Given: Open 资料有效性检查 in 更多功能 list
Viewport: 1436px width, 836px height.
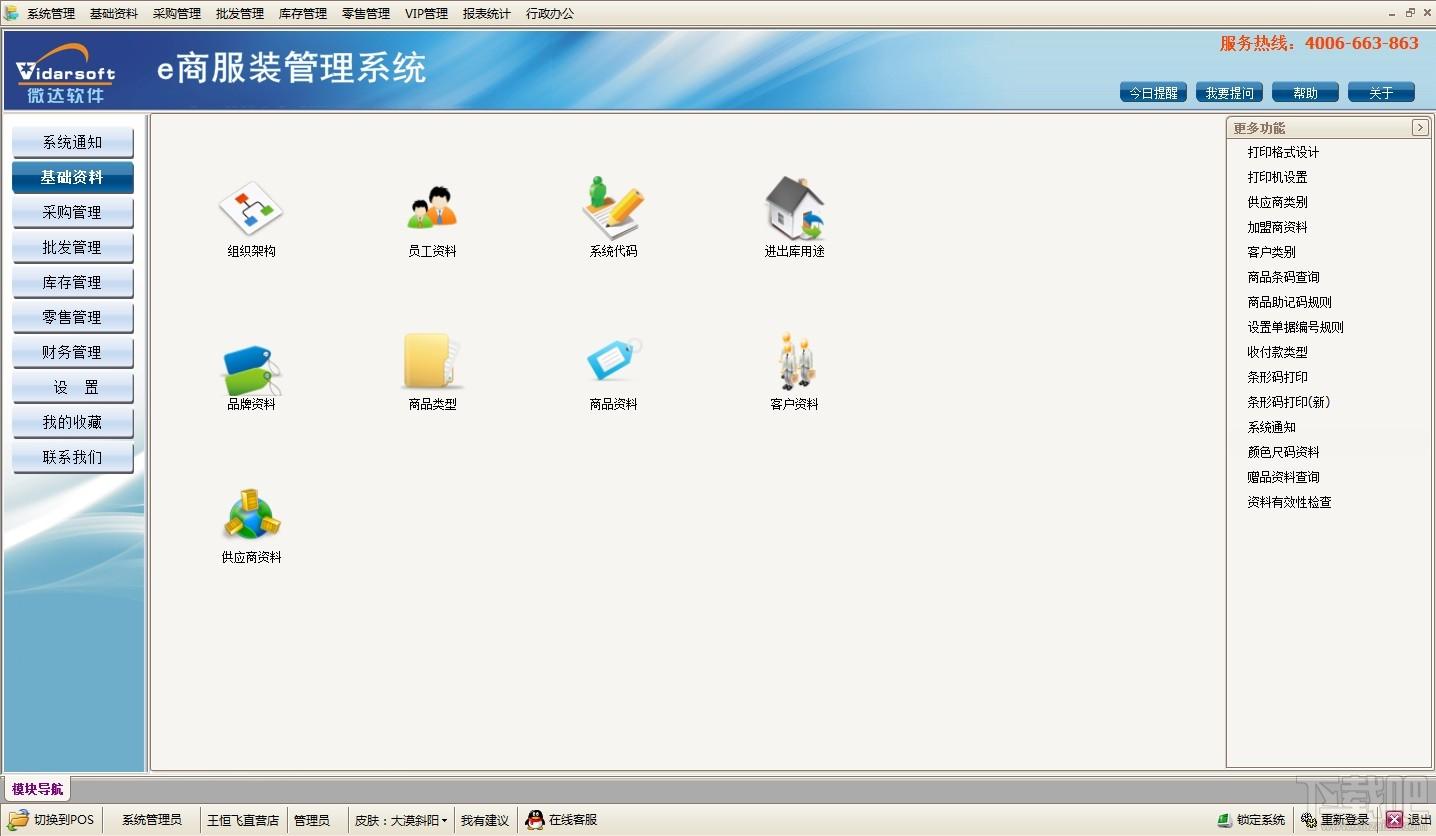Looking at the screenshot, I should pos(1289,502).
